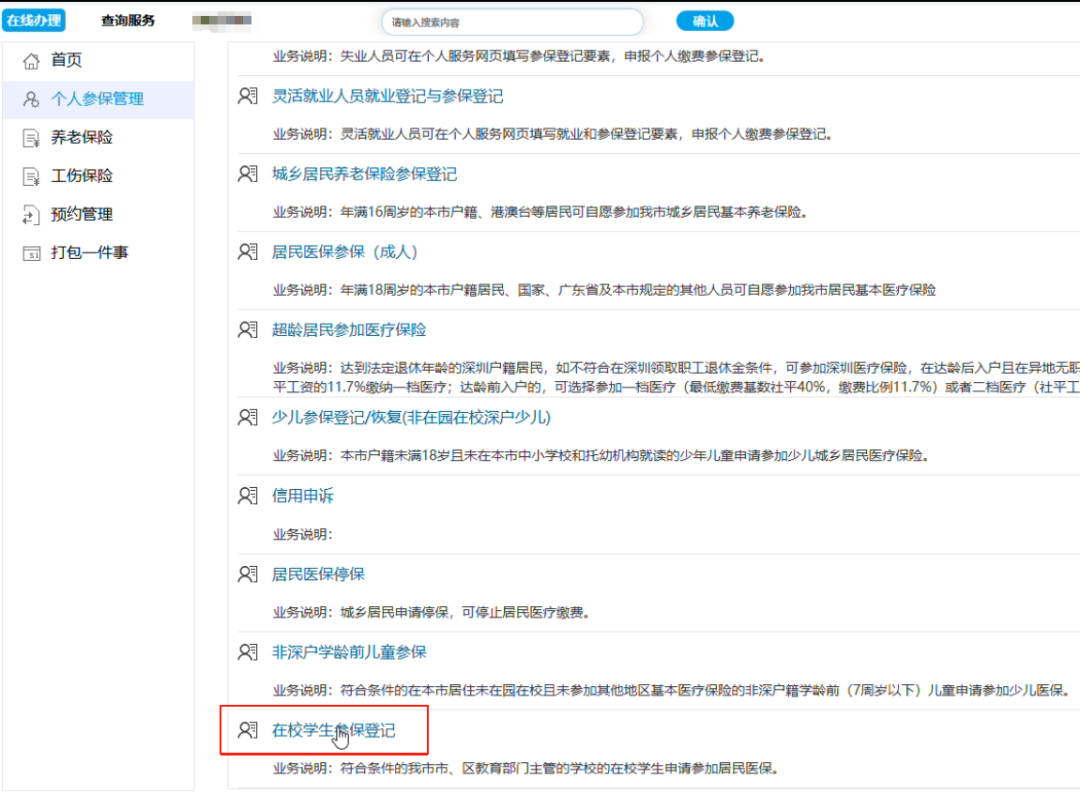
Task: Click the person icon beside 个人参保管理
Action: pos(31,99)
